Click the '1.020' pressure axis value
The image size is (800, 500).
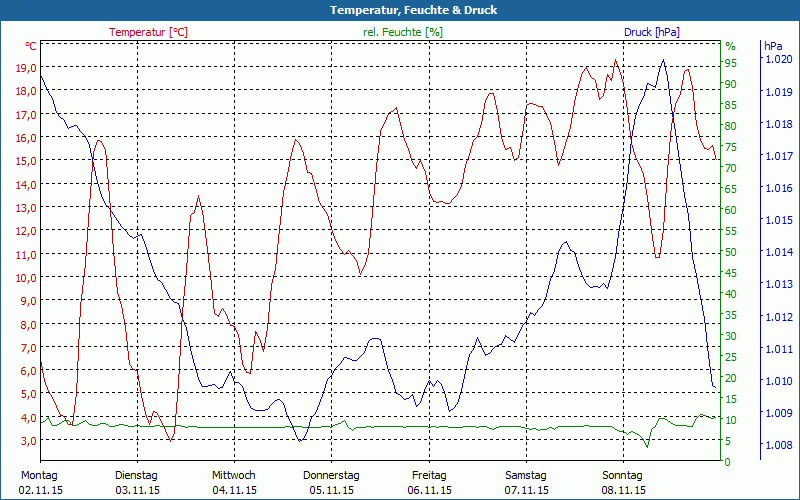coord(778,60)
